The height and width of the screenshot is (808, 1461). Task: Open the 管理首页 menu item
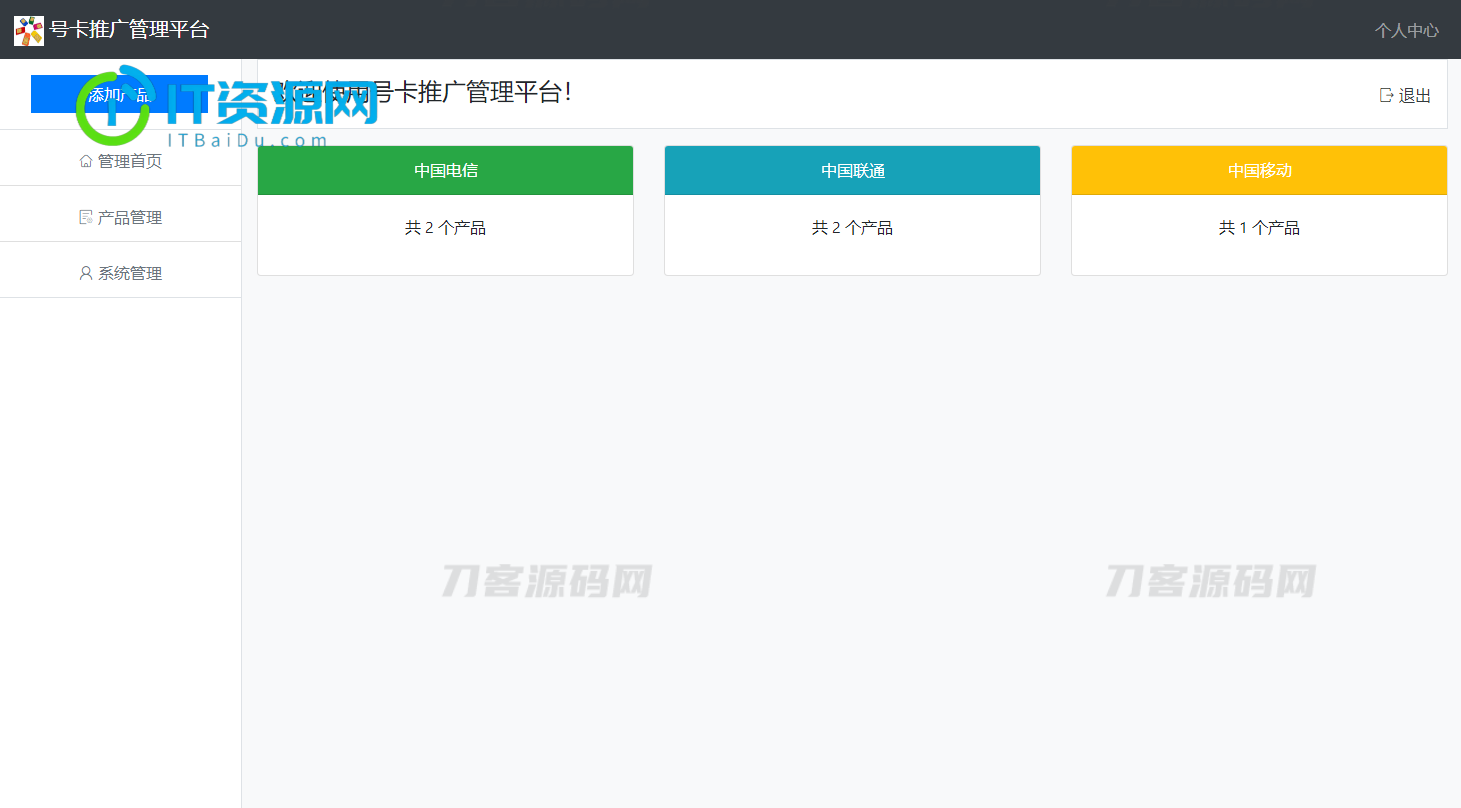[120, 161]
